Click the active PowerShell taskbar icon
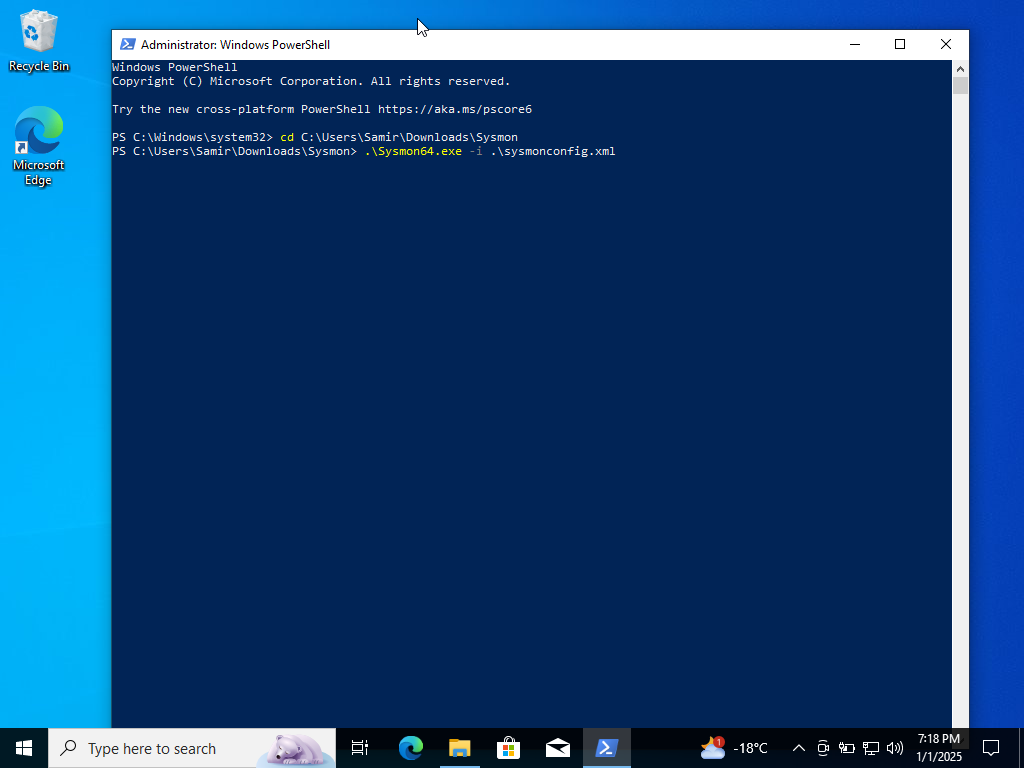The width and height of the screenshot is (1024, 768). [x=607, y=747]
